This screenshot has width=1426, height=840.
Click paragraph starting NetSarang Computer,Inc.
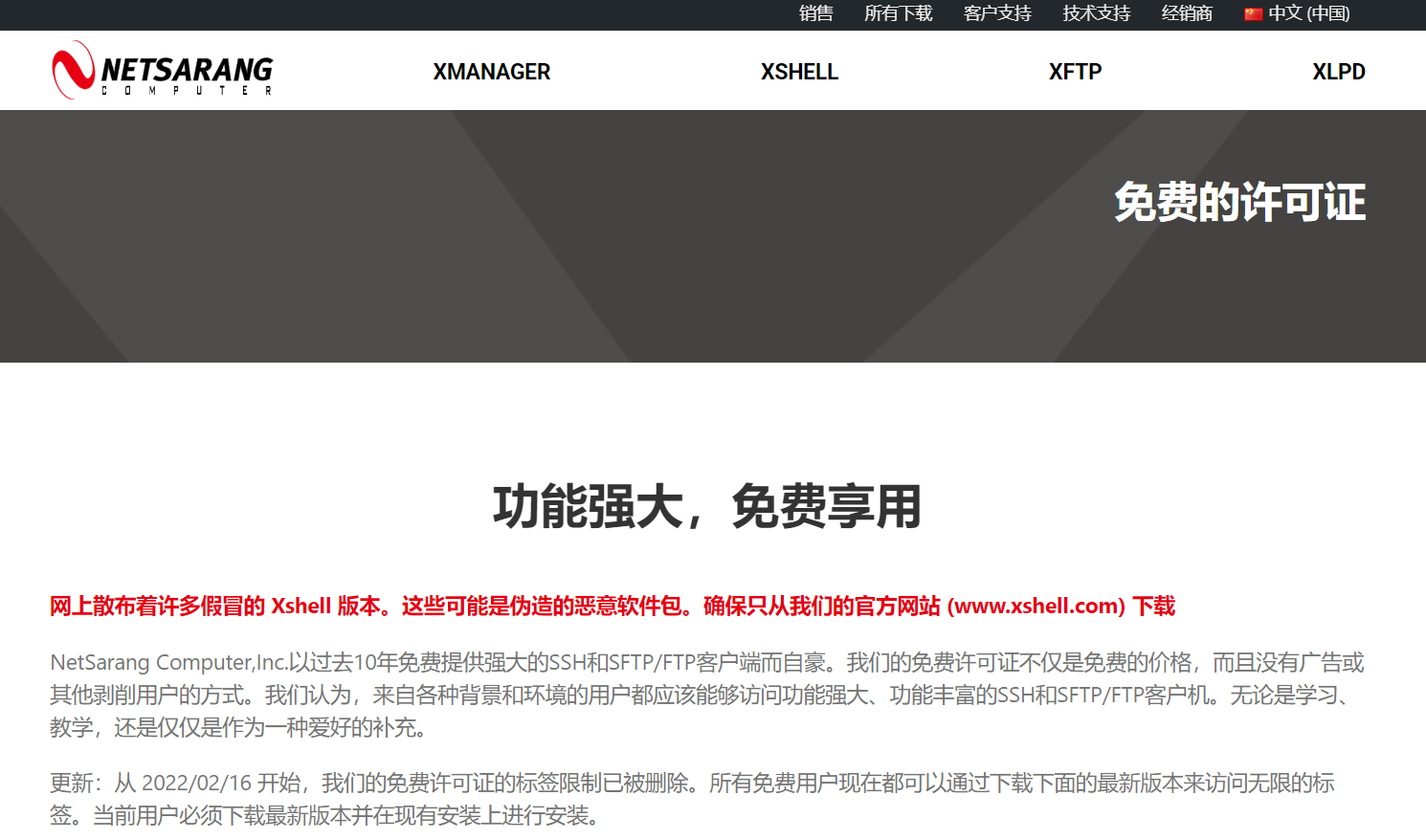pyautogui.click(x=707, y=695)
